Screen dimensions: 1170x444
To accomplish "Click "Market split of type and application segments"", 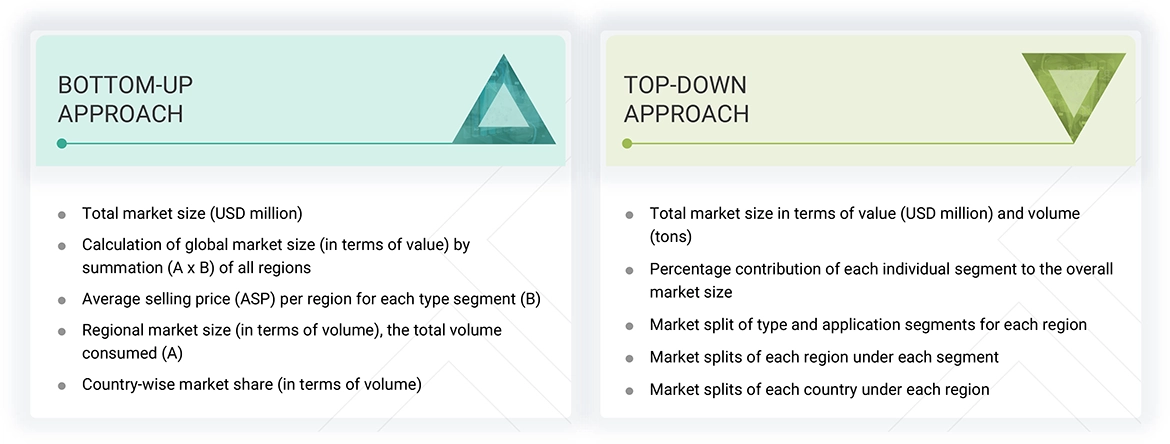I will tap(868, 325).
